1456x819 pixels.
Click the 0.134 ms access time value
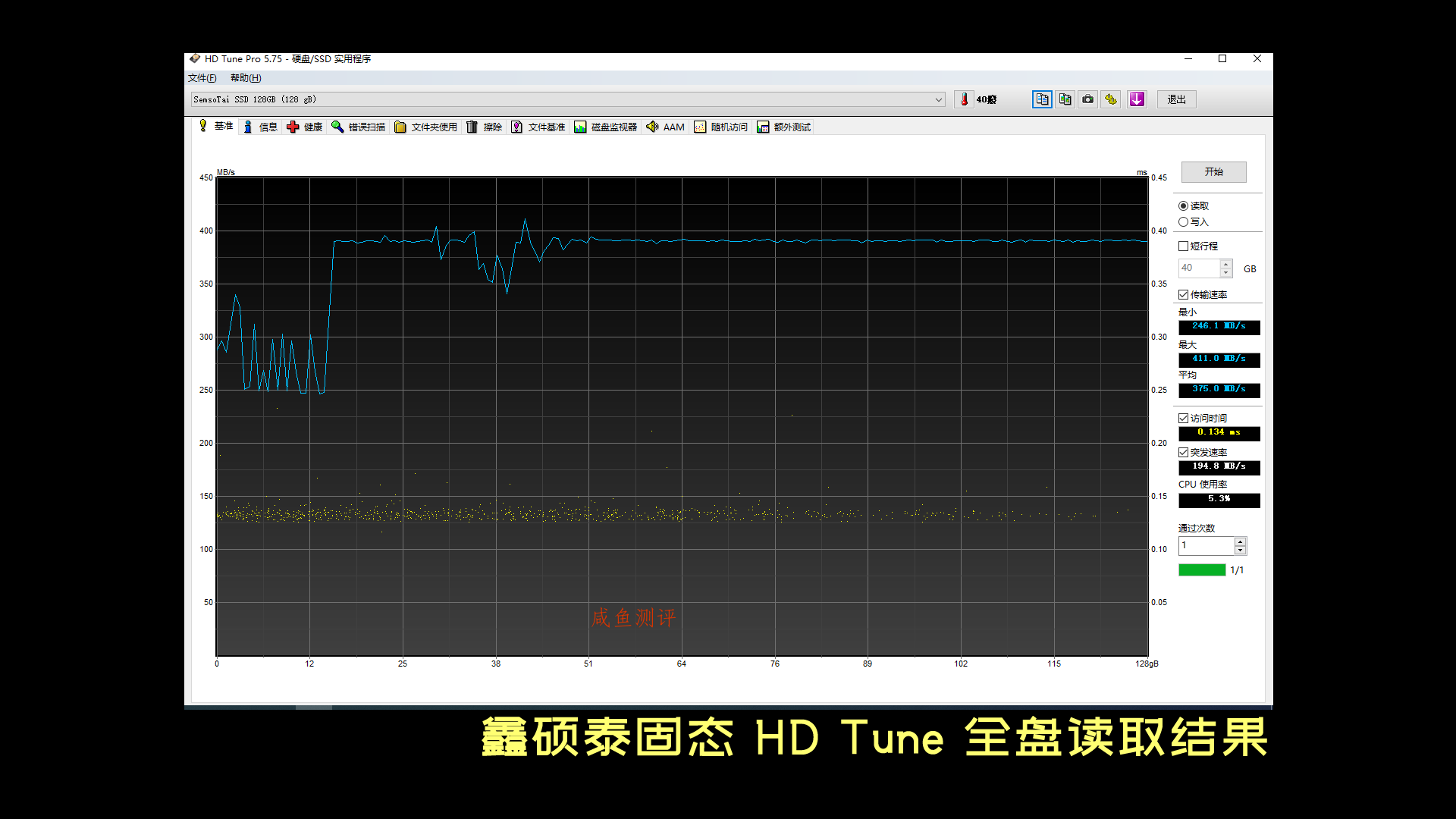point(1219,433)
